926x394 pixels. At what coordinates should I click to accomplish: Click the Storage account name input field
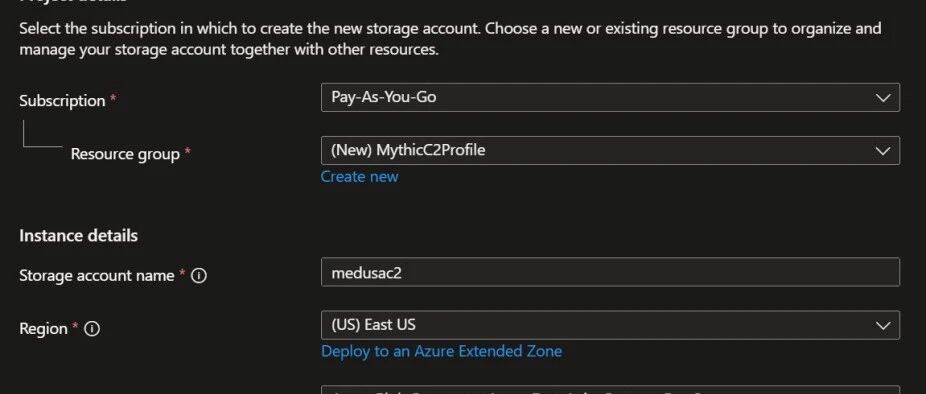tap(610, 272)
